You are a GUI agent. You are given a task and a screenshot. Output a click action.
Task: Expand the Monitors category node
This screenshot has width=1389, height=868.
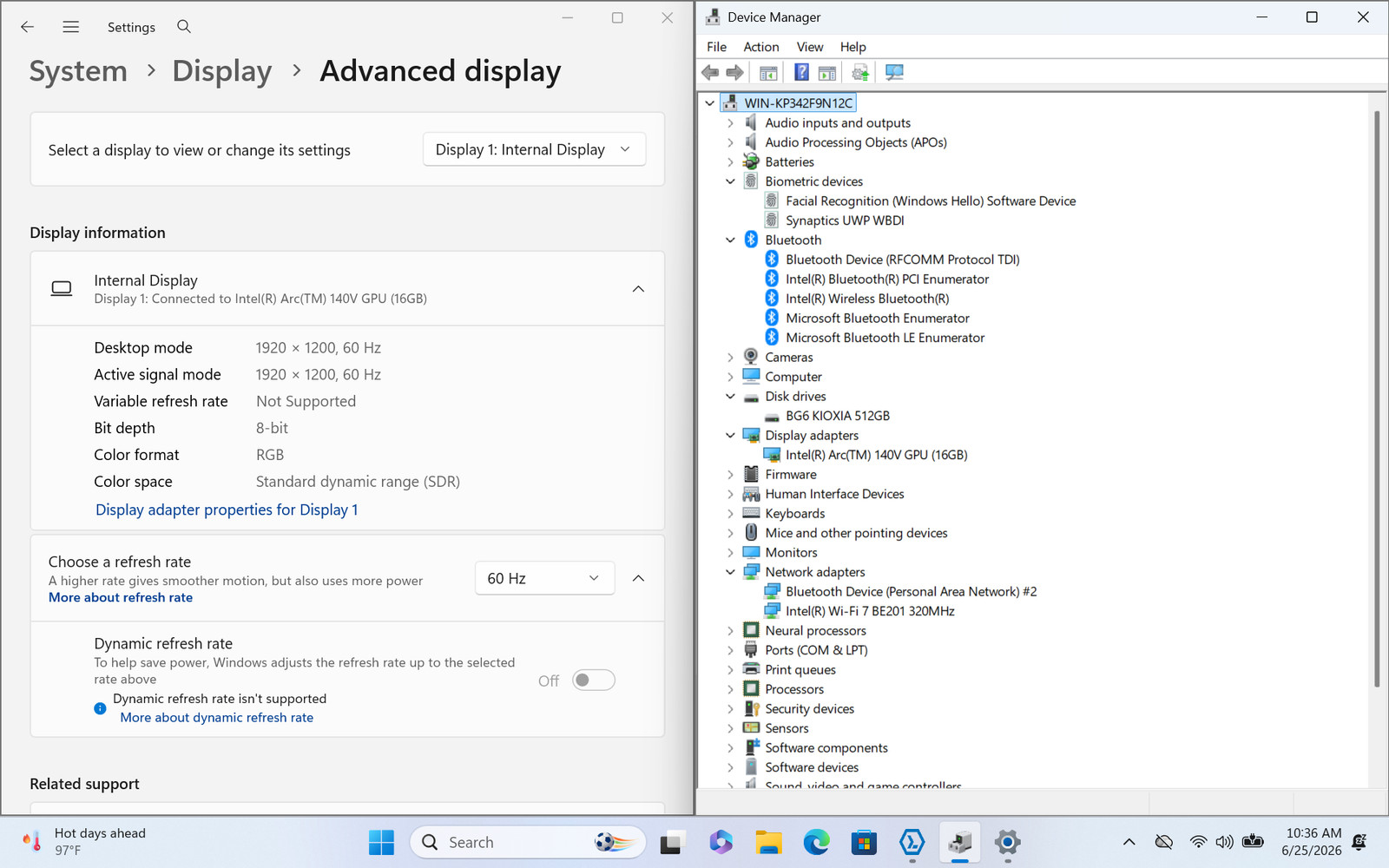pos(730,553)
